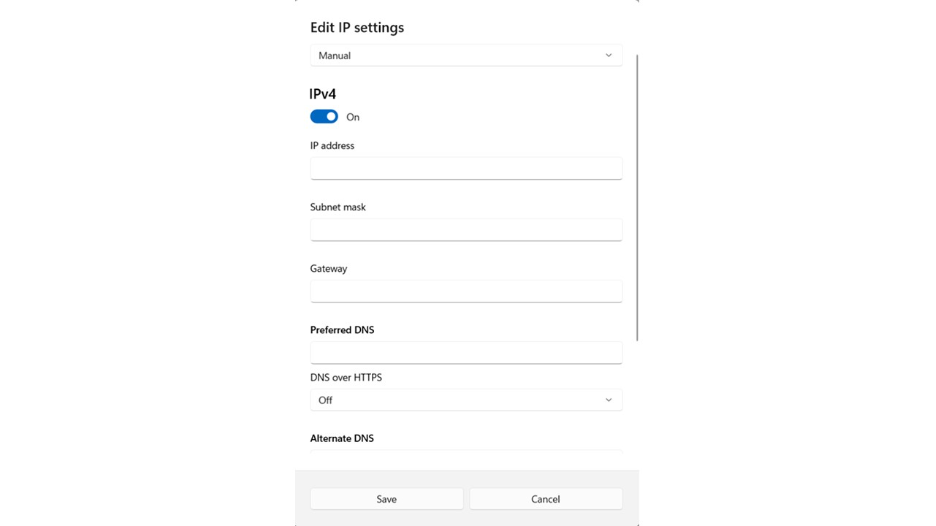Click the IP address label
Viewport: 936px width, 526px height.
pos(332,146)
